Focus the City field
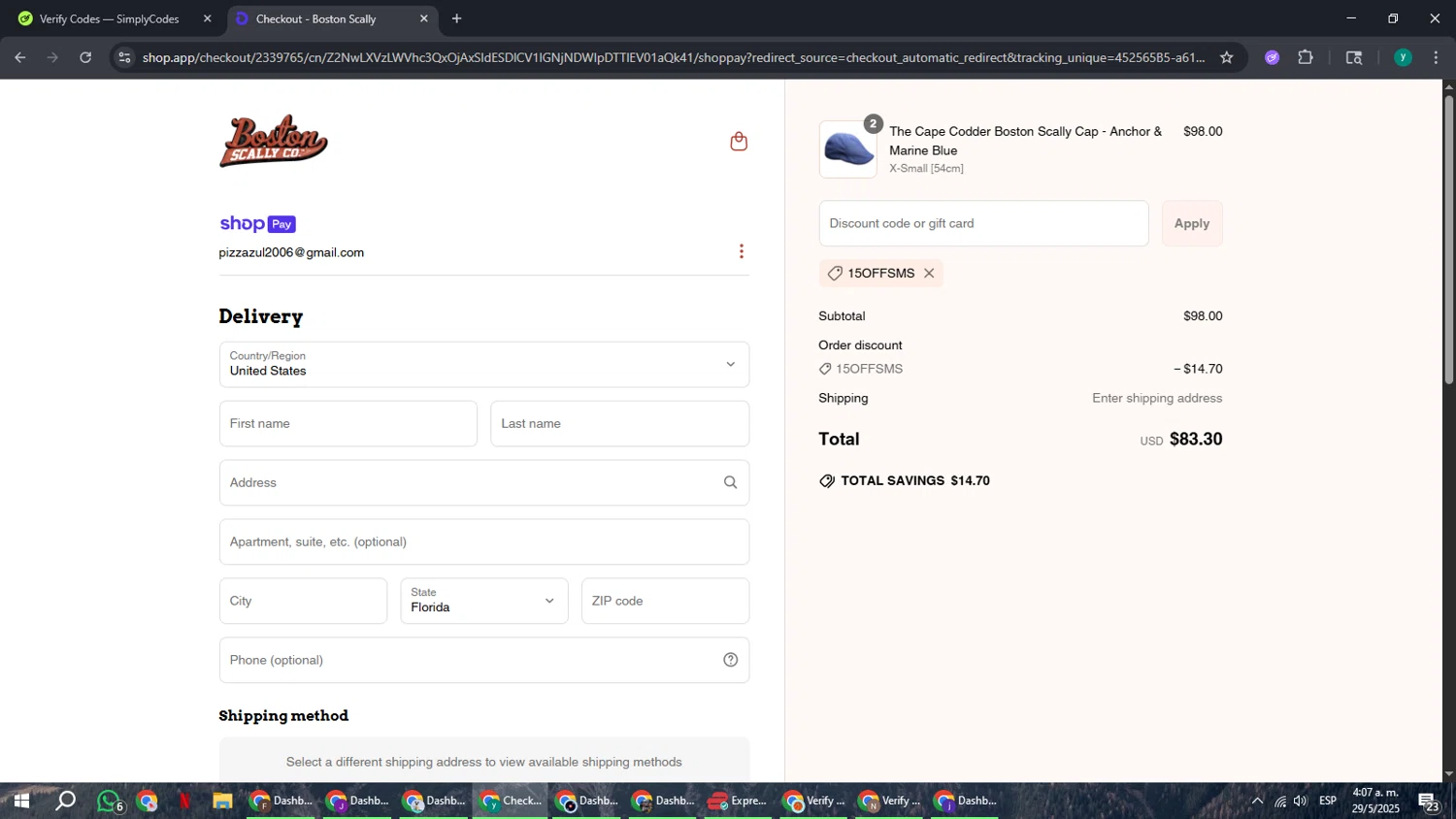The image size is (1456, 819). 303,601
